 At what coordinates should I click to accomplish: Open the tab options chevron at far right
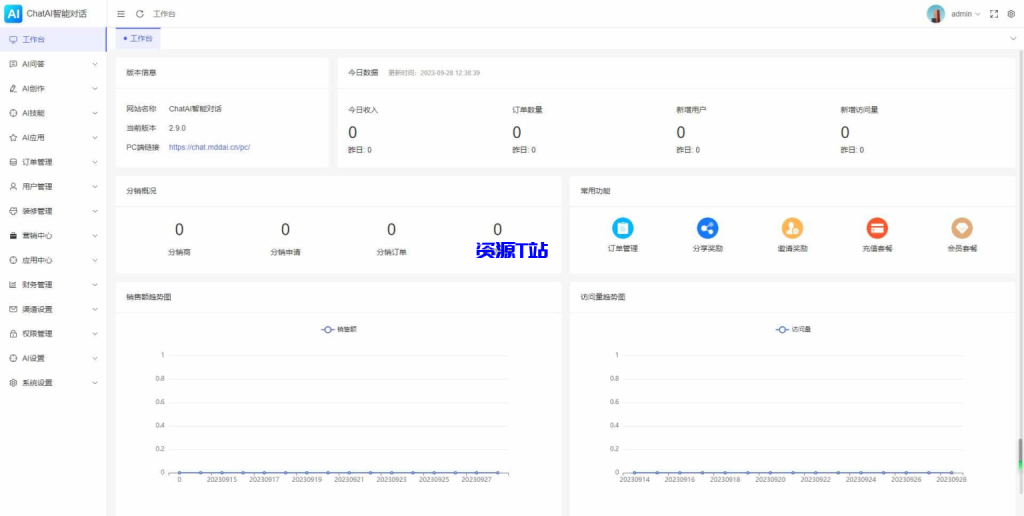[x=1013, y=39]
